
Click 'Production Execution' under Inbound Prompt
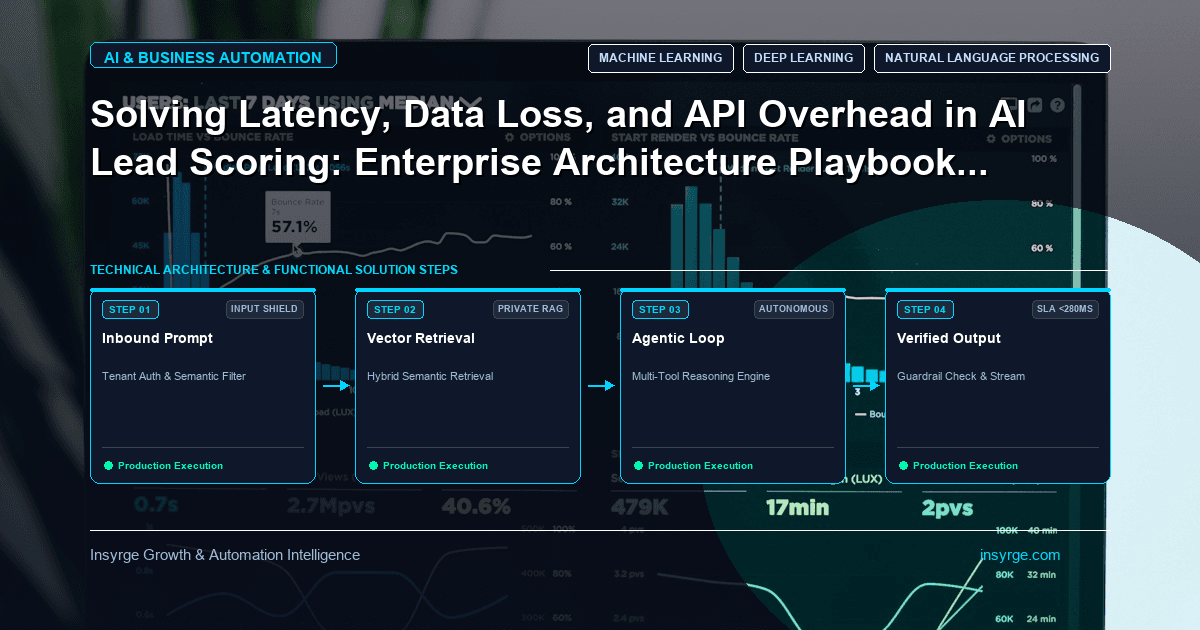170,465
